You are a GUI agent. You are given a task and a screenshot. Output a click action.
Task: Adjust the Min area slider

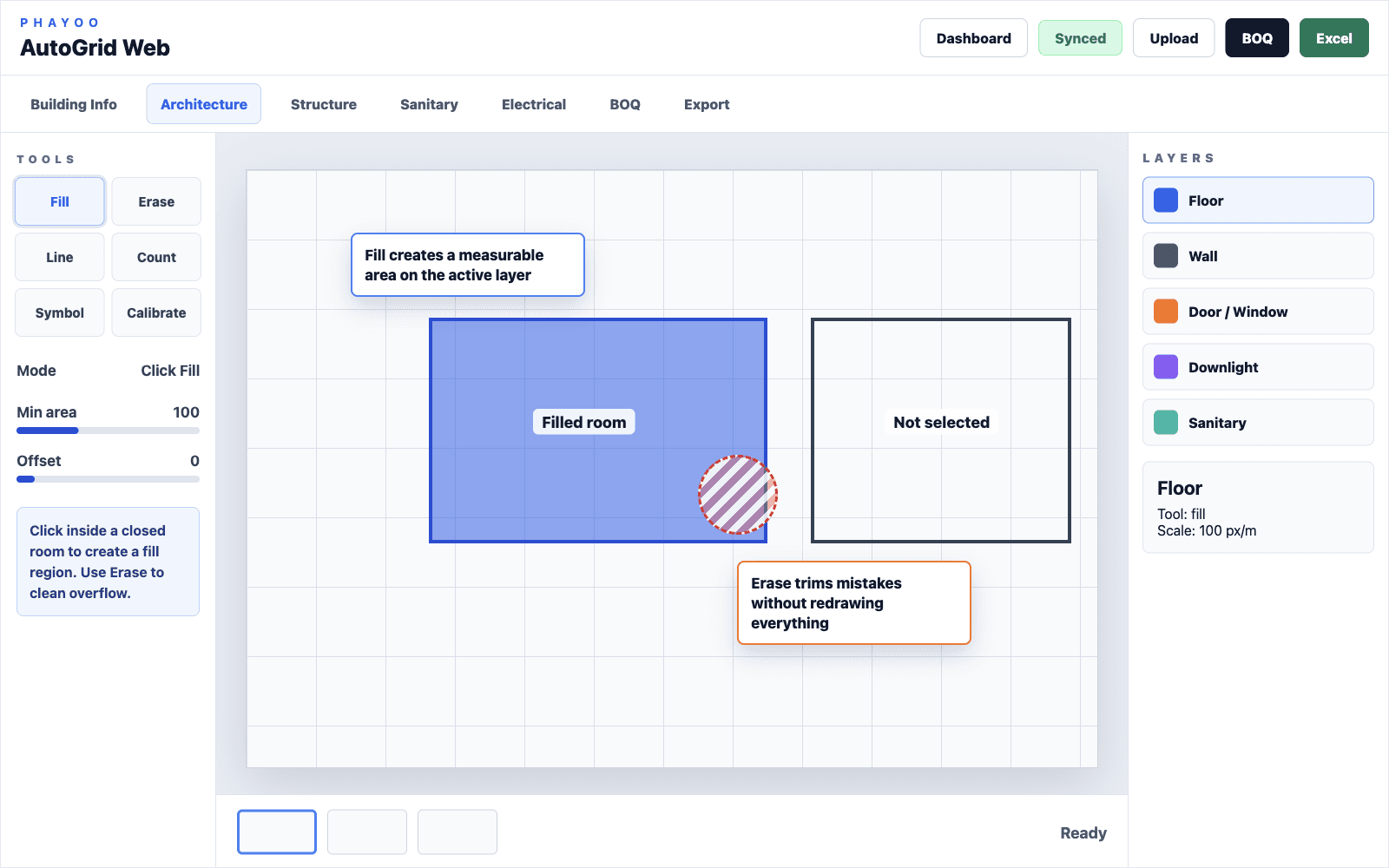(x=108, y=431)
